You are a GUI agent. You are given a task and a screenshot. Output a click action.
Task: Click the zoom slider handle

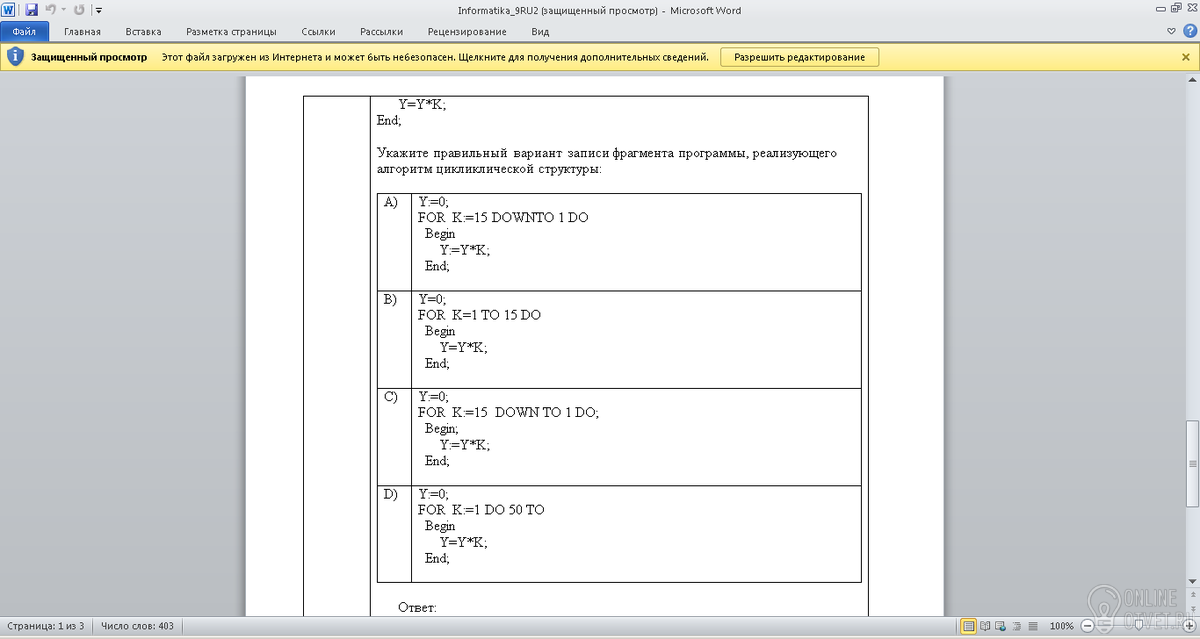pos(1137,626)
